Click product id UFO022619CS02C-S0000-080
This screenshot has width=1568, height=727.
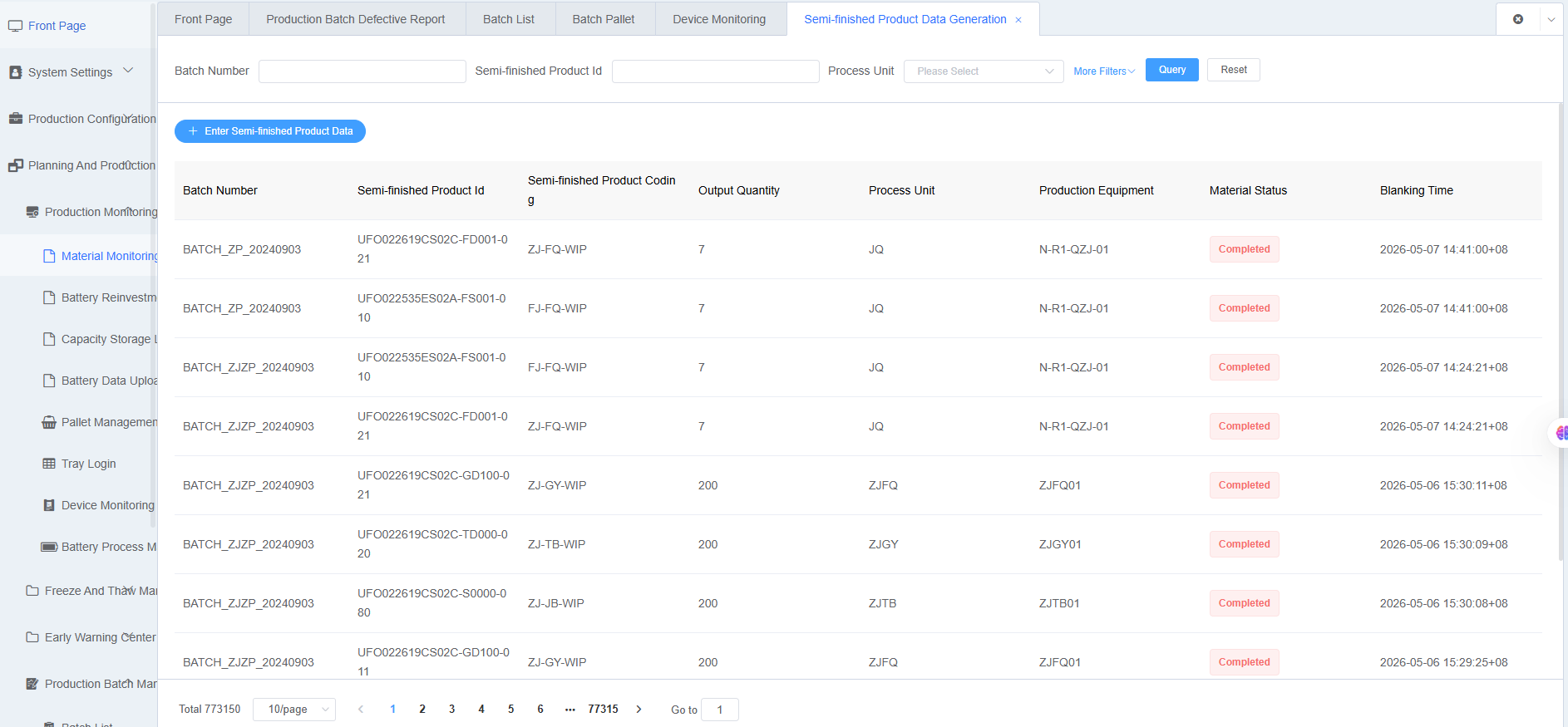click(432, 603)
